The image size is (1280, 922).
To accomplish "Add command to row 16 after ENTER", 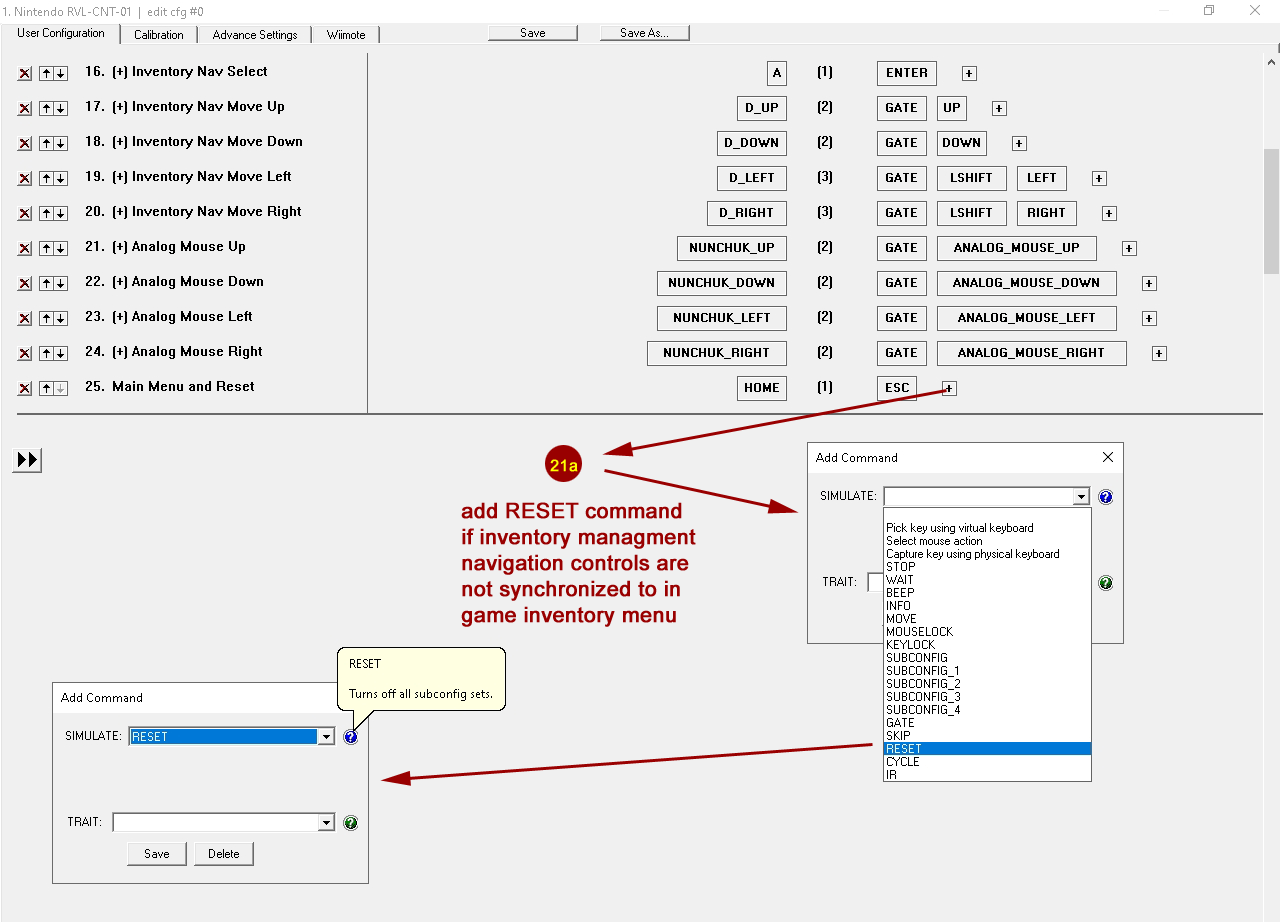I will pos(969,73).
